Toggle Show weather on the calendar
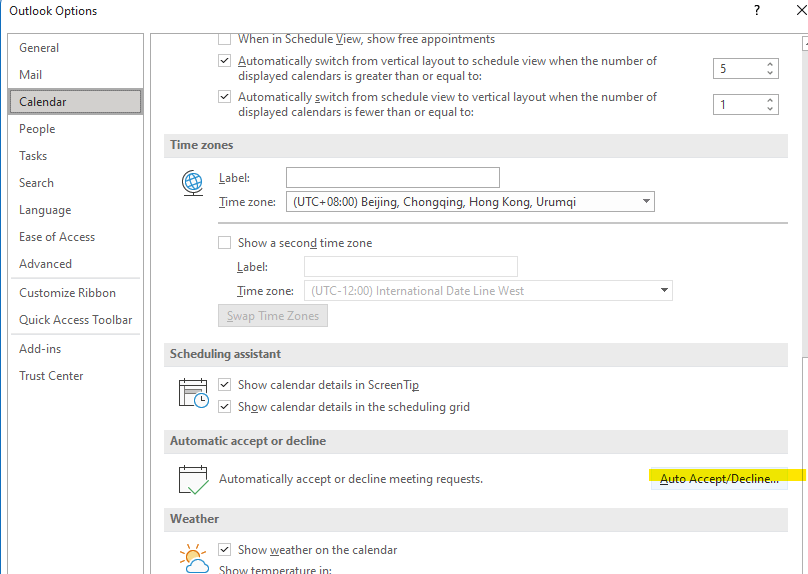The width and height of the screenshot is (808, 574). [x=224, y=550]
